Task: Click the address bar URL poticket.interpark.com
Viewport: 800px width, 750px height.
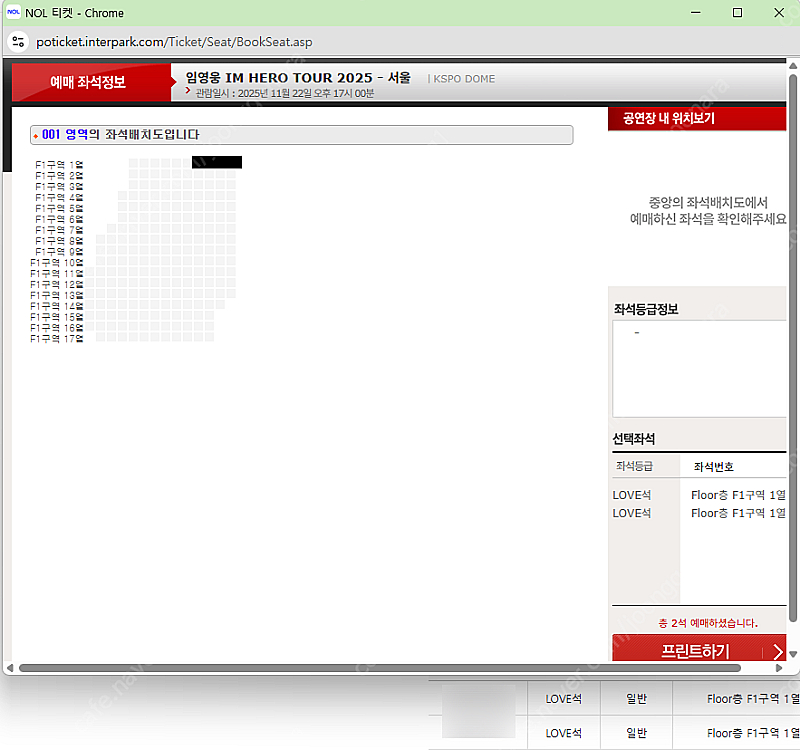Action: [x=174, y=42]
